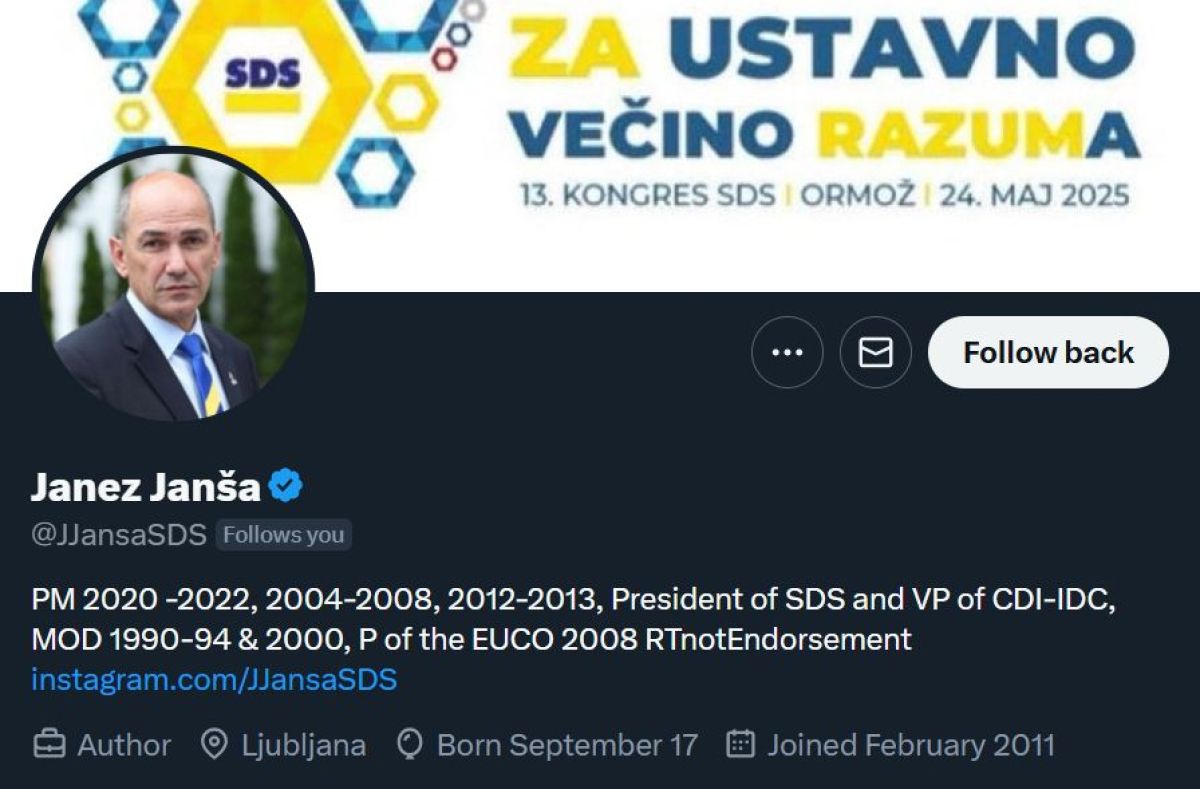This screenshot has height=789, width=1200.
Task: Click the briefcase icon beside Author
Action: (x=49, y=745)
